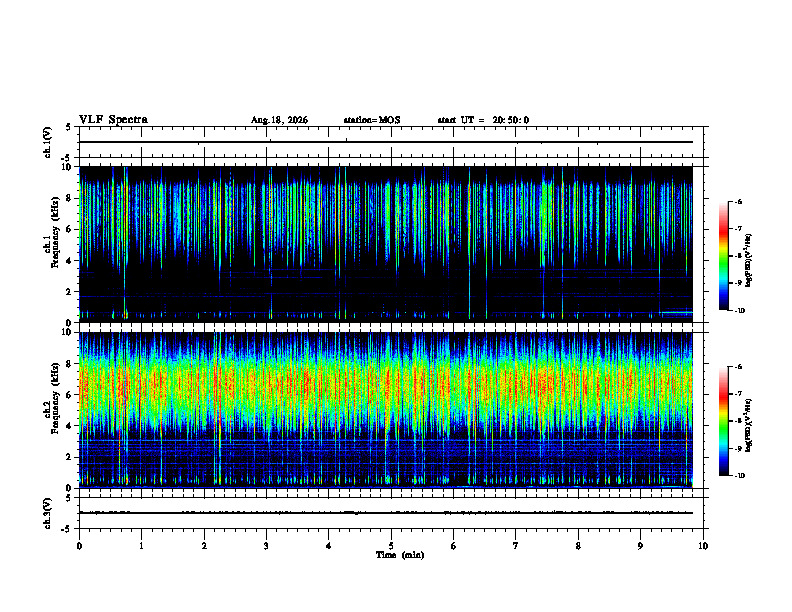Click the ch.3 voltage waveform strip

[x=391, y=513]
